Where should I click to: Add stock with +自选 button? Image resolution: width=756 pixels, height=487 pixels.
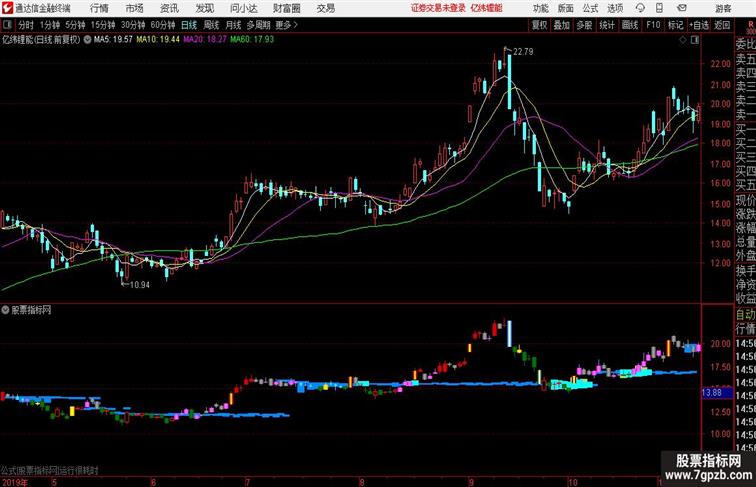point(699,25)
